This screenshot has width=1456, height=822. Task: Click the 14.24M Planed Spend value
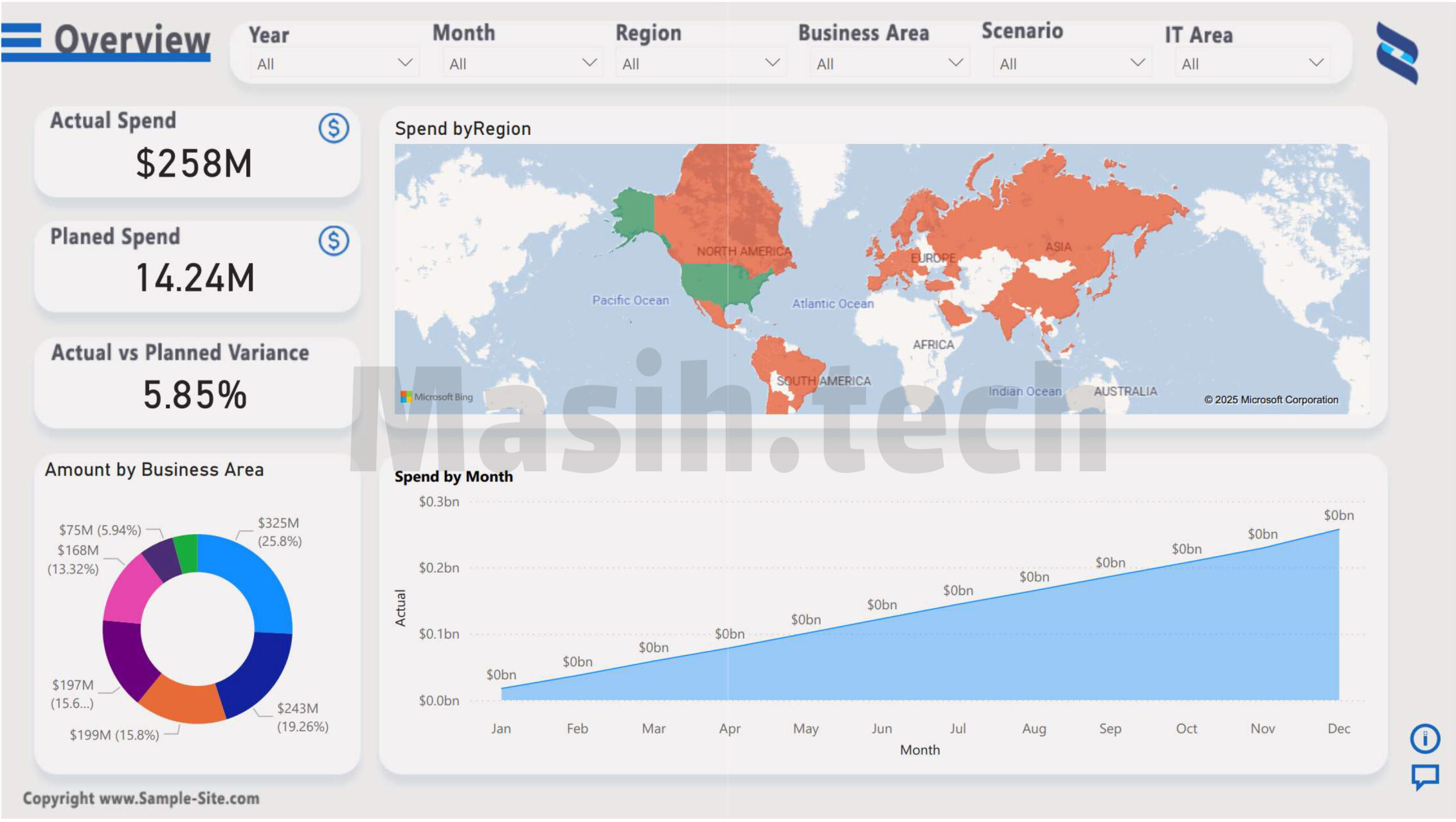coord(195,278)
